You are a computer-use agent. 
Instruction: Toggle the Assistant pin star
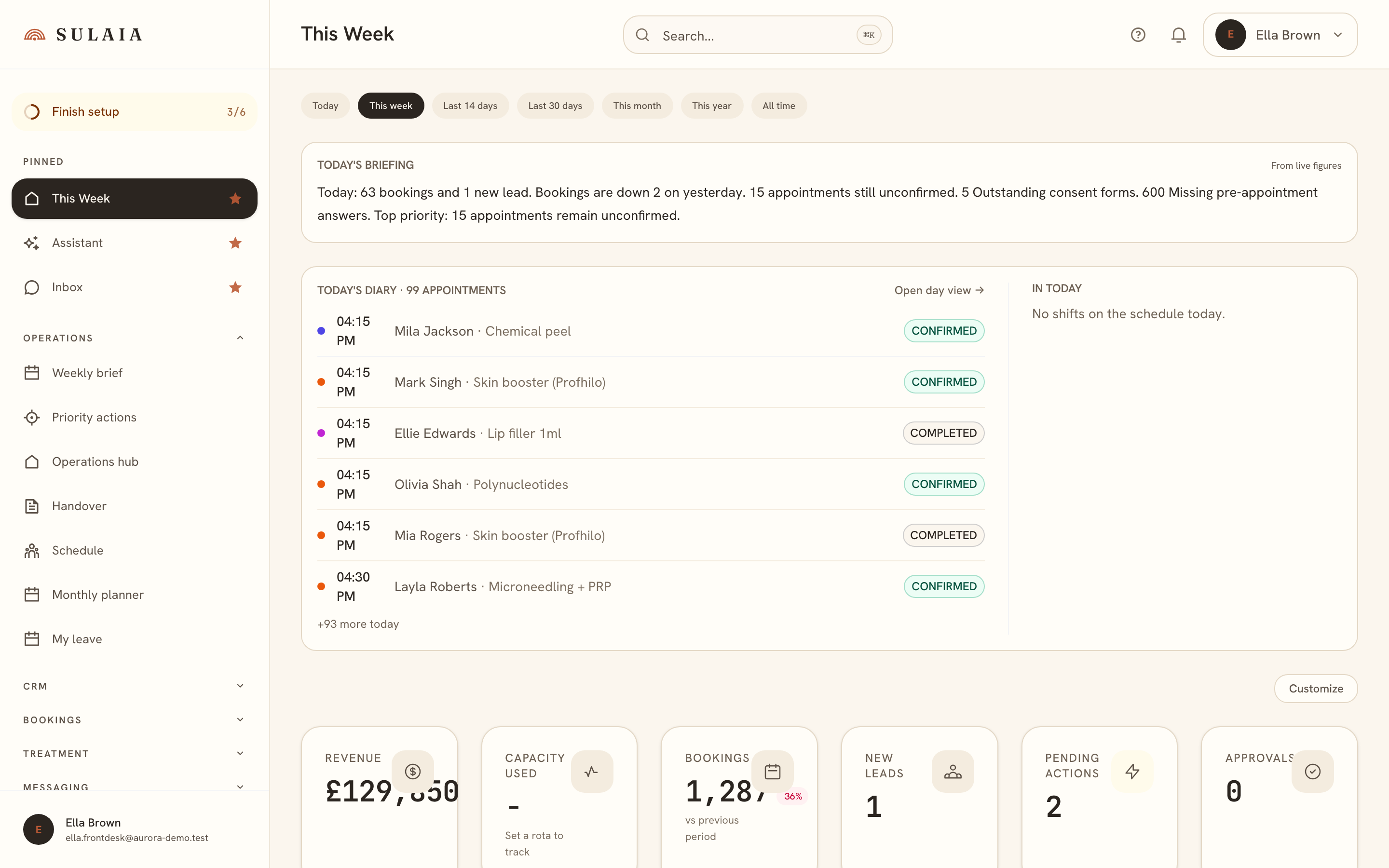235,243
